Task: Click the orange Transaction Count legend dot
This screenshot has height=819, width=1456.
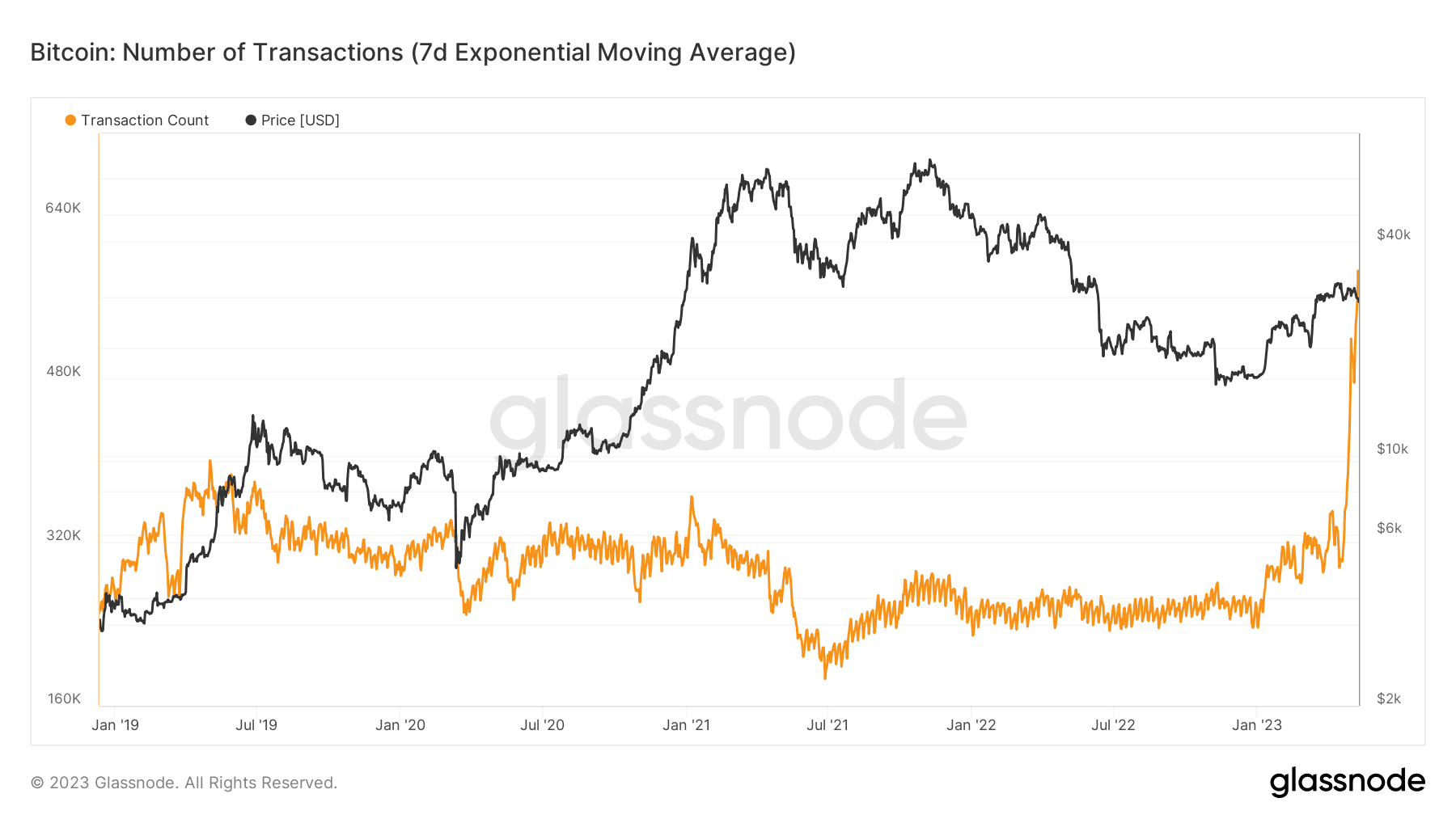Action: (x=70, y=120)
